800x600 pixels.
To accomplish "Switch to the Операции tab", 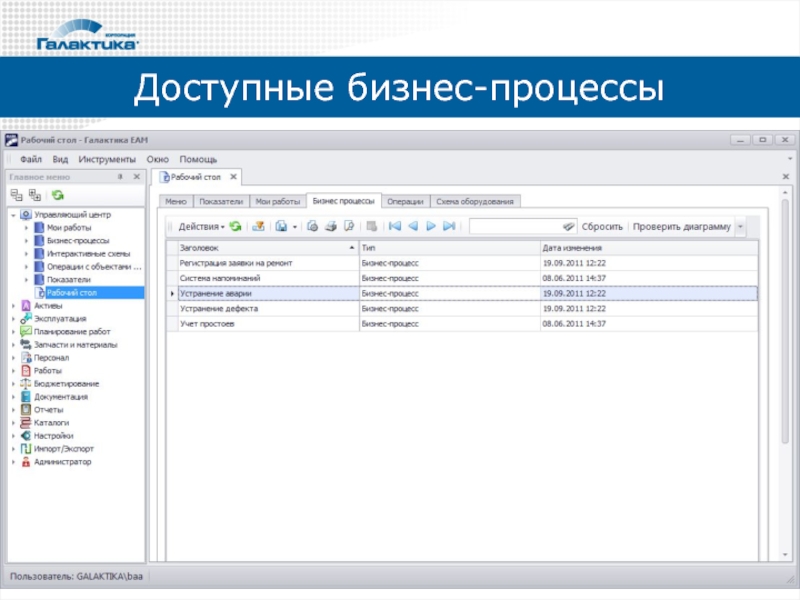I will pos(404,201).
